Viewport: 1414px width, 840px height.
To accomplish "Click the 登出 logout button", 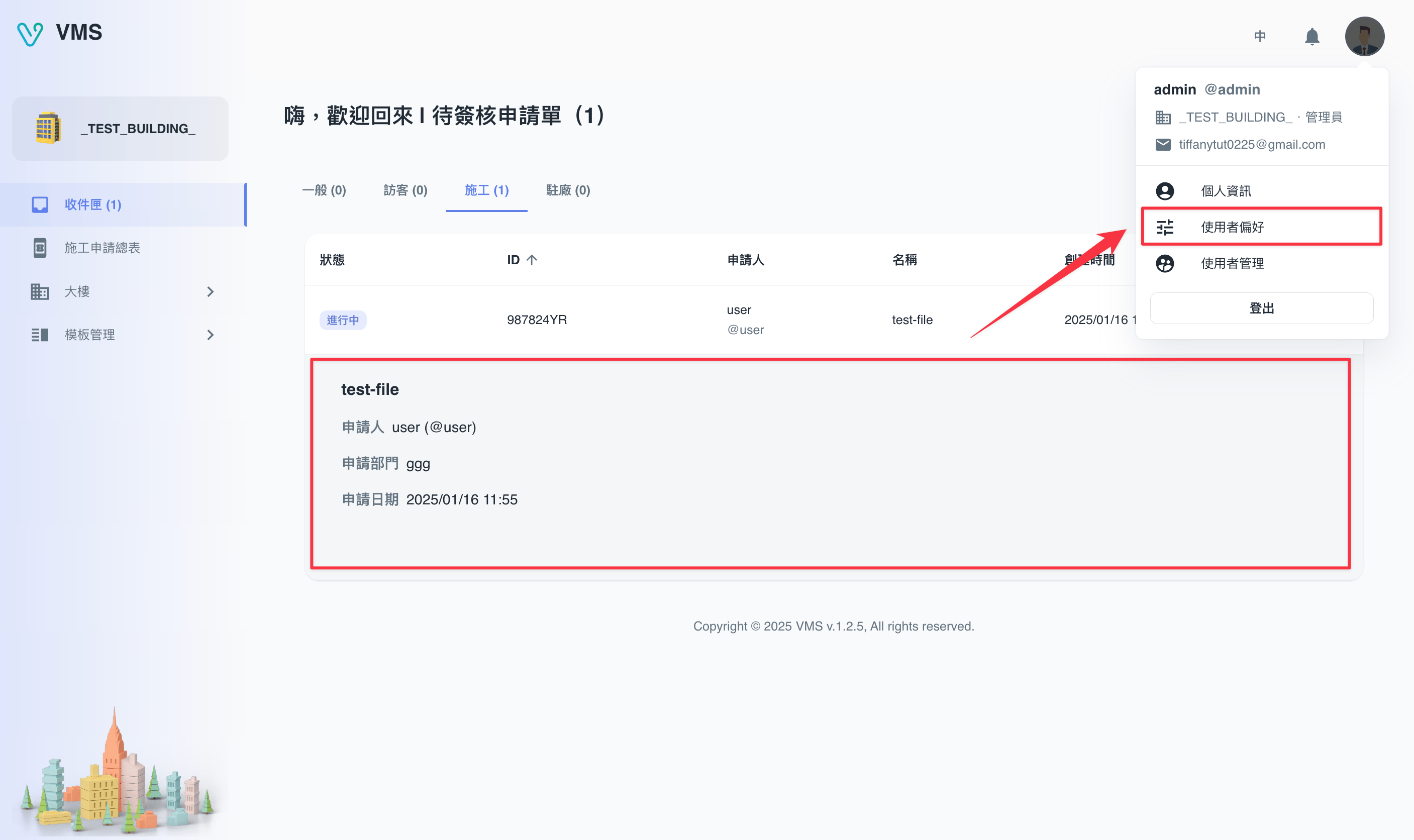I will pyautogui.click(x=1261, y=308).
